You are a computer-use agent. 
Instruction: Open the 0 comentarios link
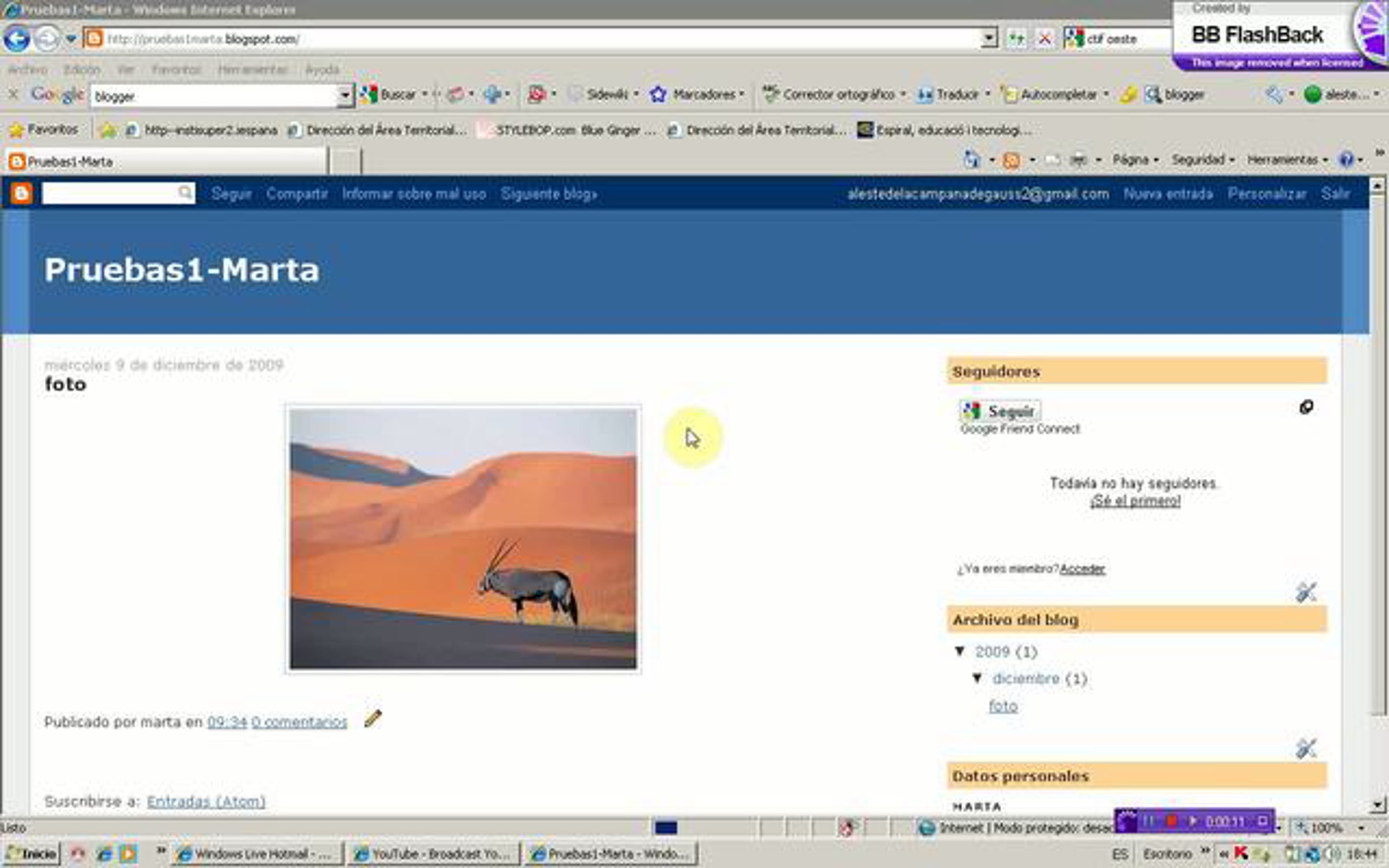299,722
